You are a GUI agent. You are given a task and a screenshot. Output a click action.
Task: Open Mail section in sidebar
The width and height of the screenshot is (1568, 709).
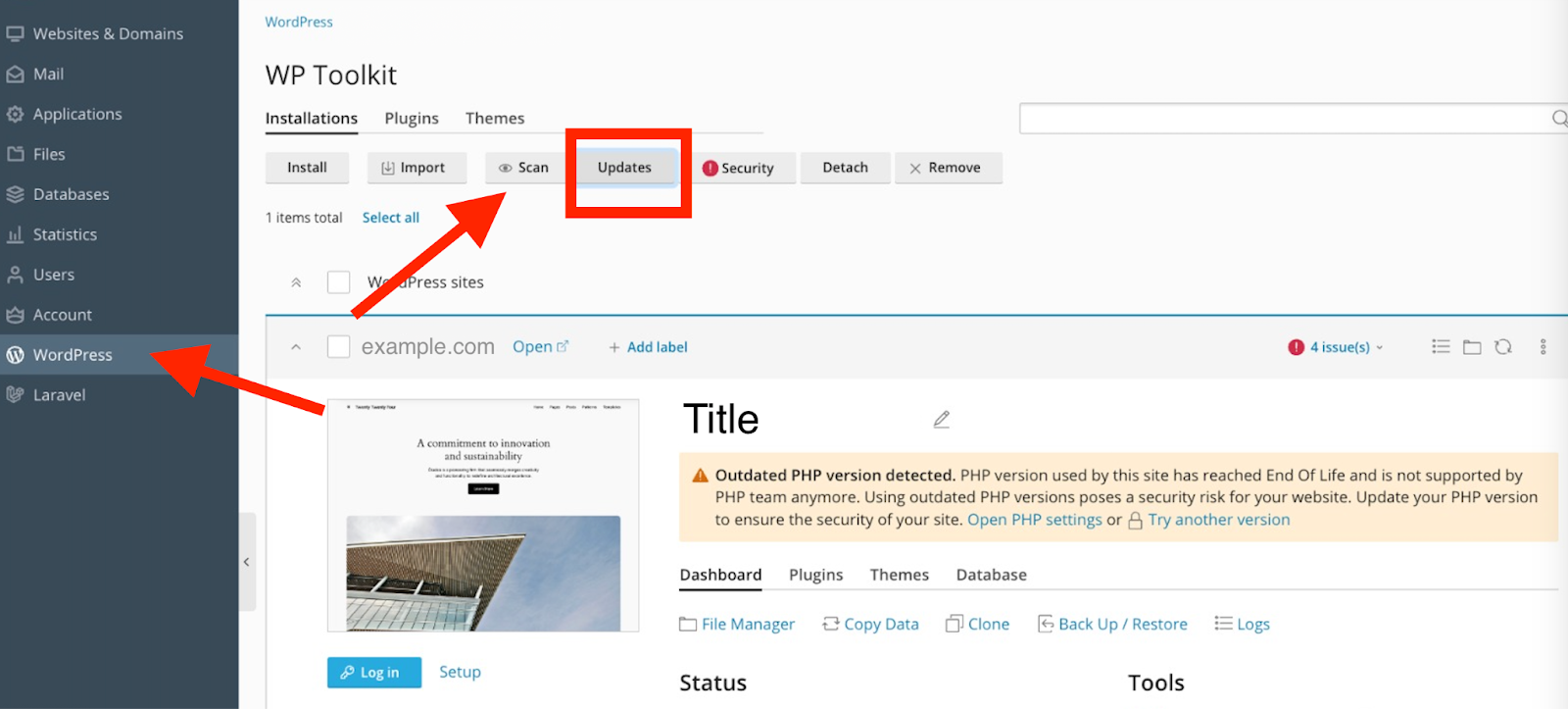tap(48, 74)
